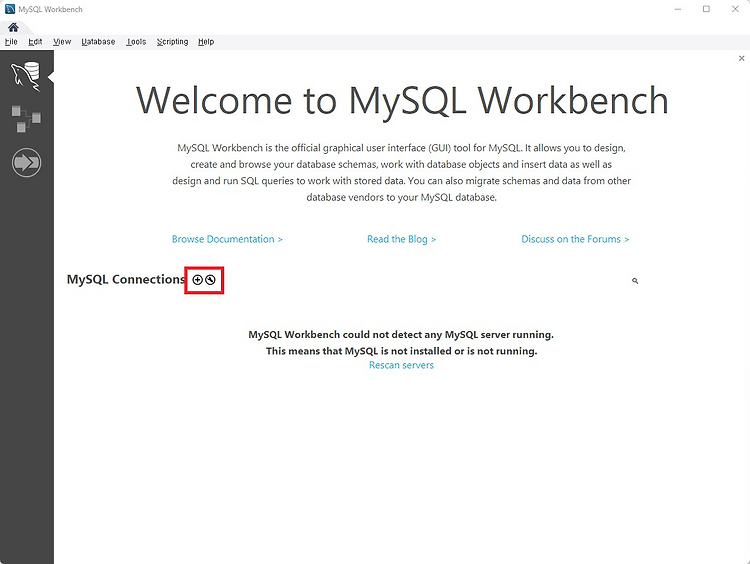750x564 pixels.
Task: Open the Database menu
Action: (98, 42)
